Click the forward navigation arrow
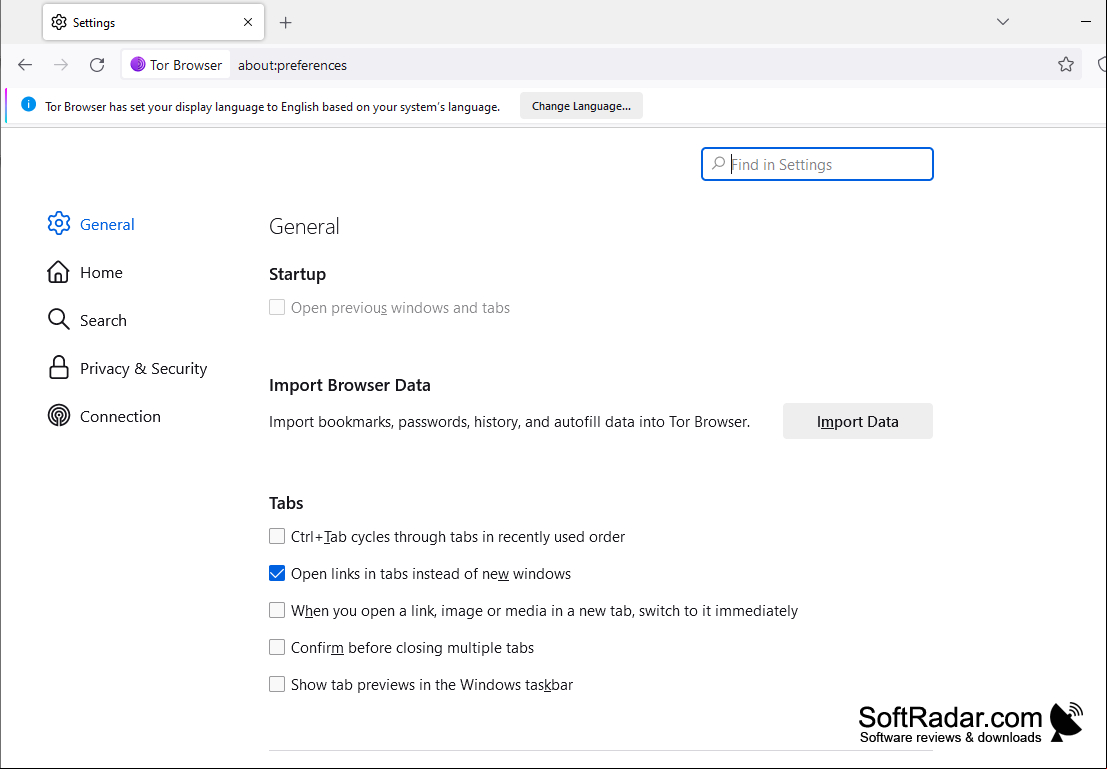Screen dimensions: 1107x769 (x=61, y=65)
